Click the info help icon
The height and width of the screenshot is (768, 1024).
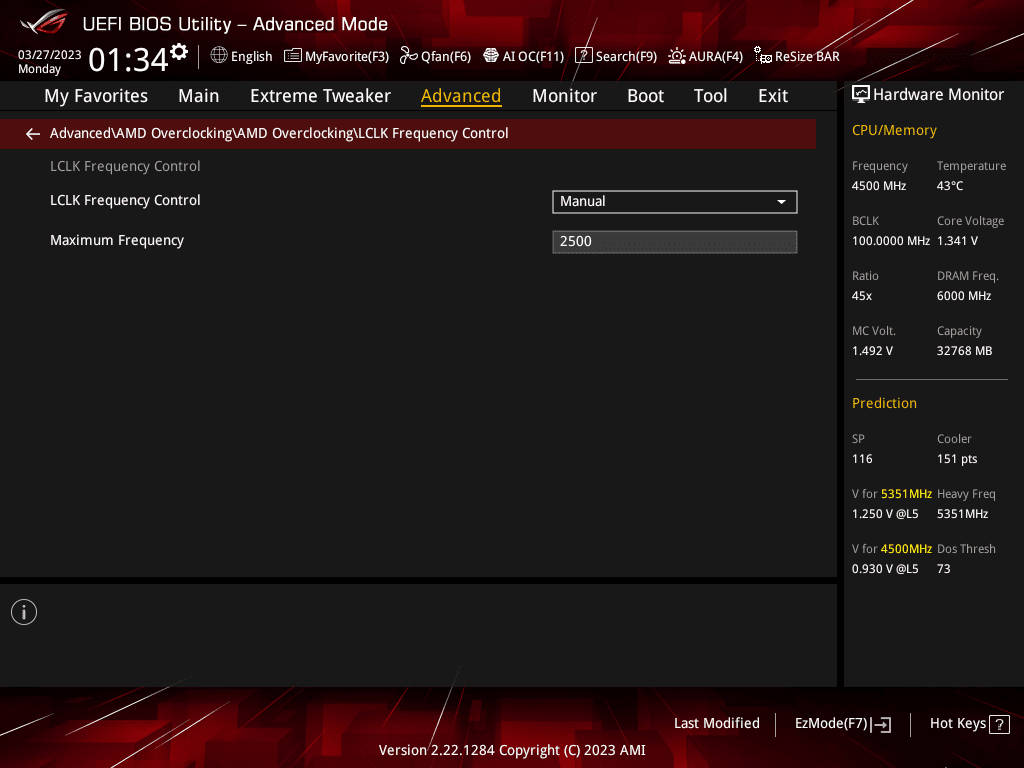(24, 612)
